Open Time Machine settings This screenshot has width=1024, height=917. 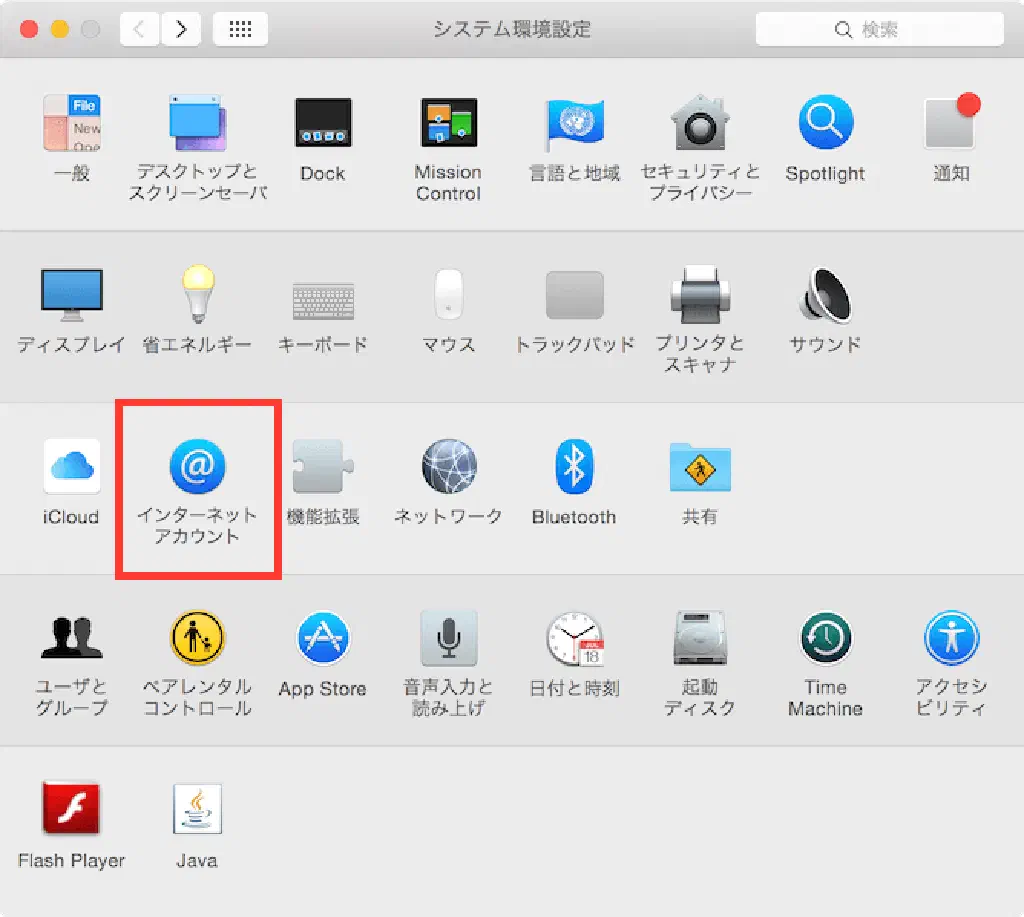coord(825,639)
